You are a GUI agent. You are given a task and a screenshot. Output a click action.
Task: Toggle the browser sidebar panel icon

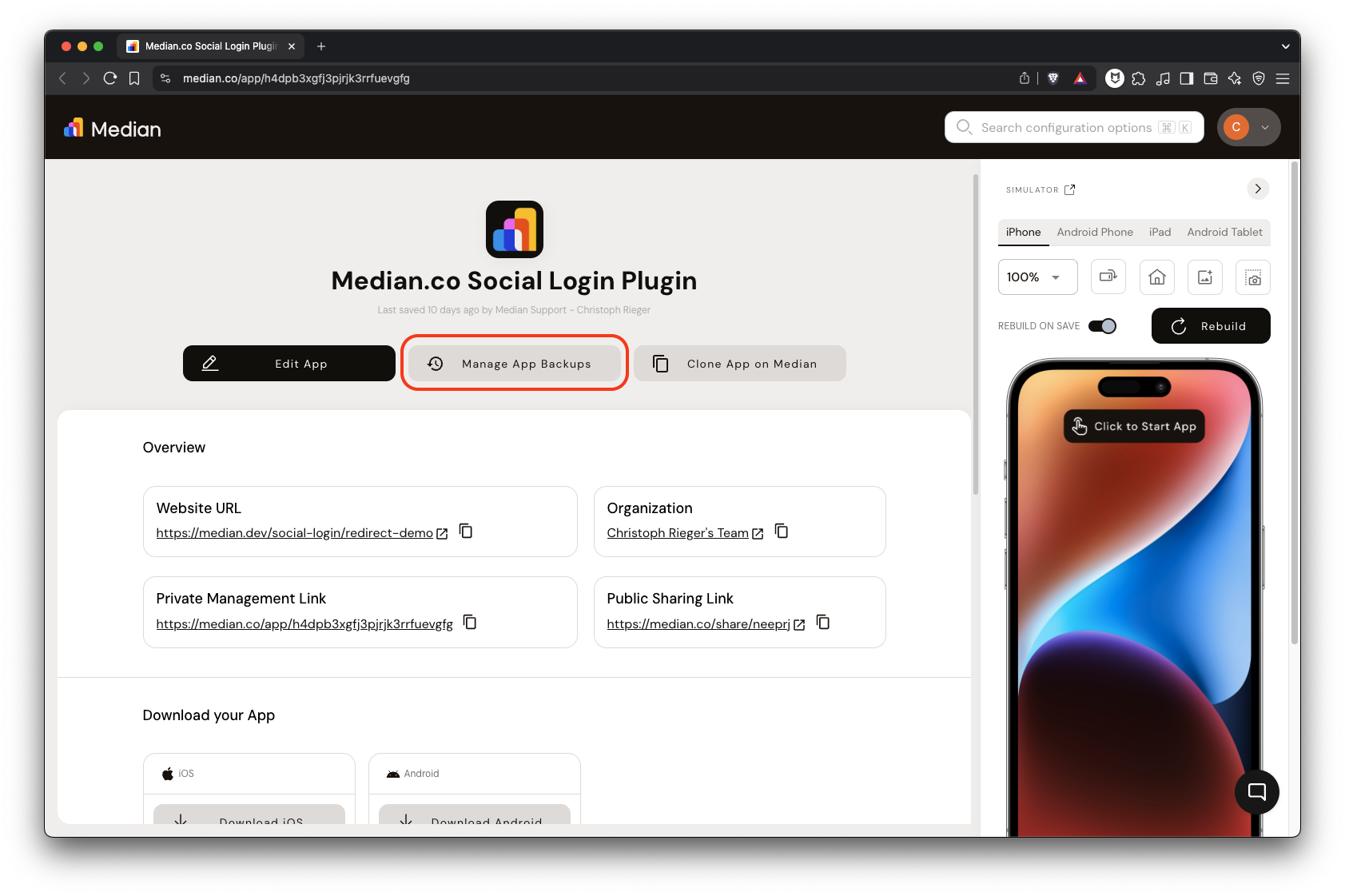coord(1187,78)
